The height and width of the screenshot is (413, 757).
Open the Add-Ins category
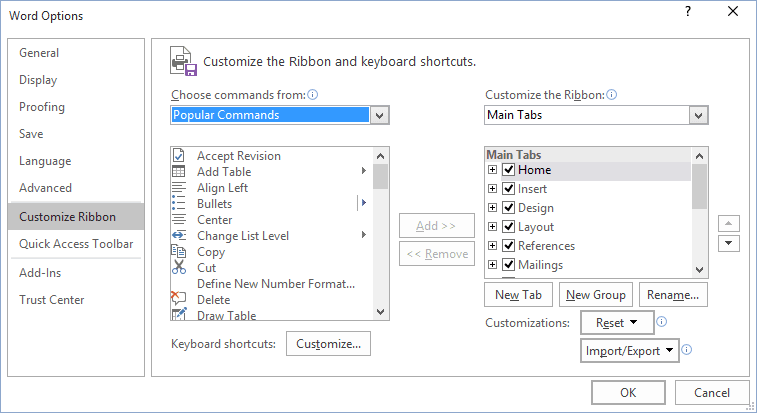[76, 273]
